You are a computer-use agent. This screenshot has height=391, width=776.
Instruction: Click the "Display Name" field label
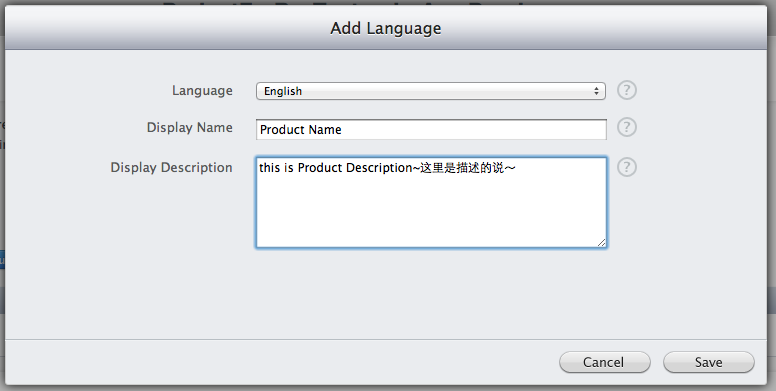(x=190, y=128)
